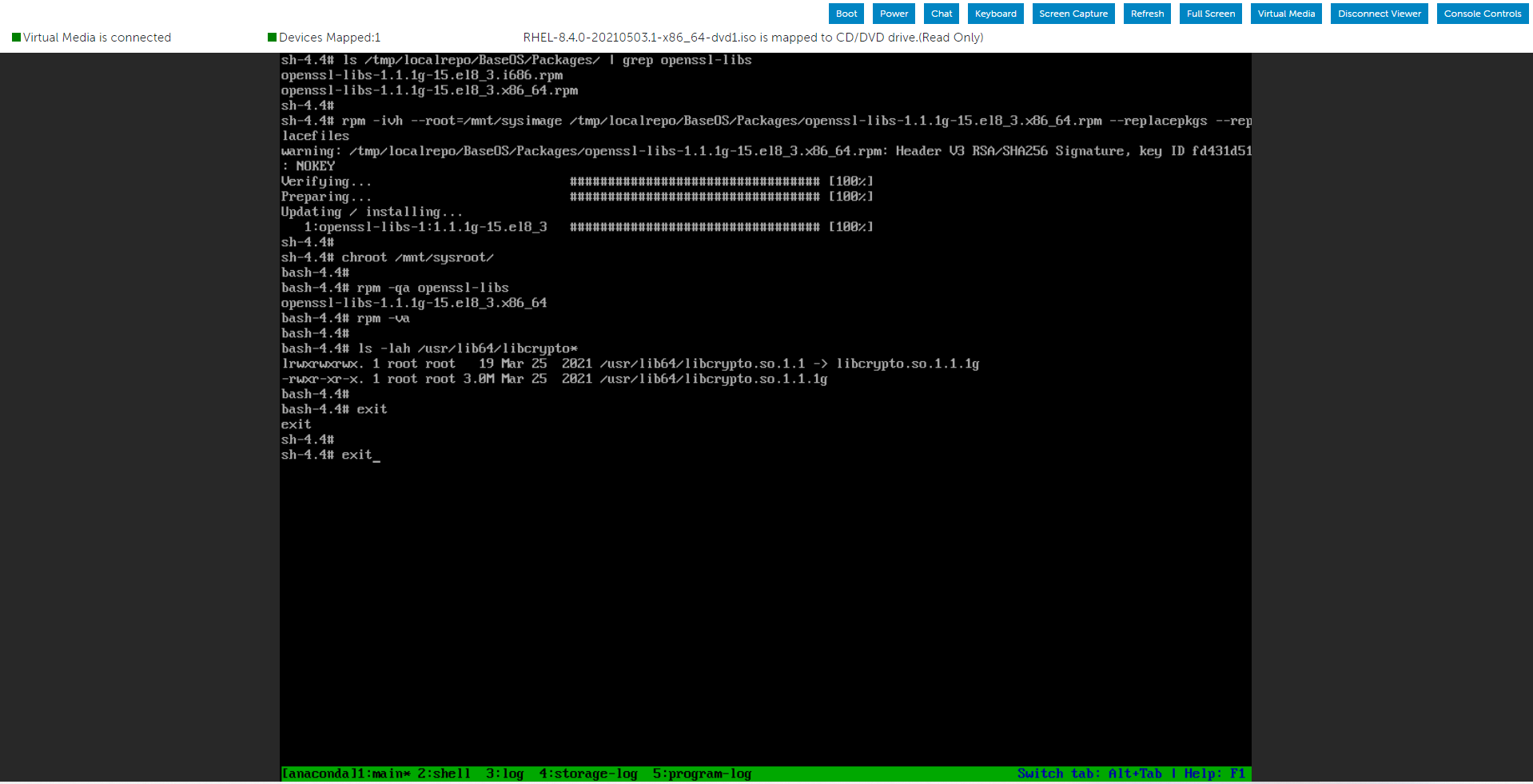This screenshot has height=784, width=1533.
Task: Open the Chat window
Action: [x=941, y=13]
